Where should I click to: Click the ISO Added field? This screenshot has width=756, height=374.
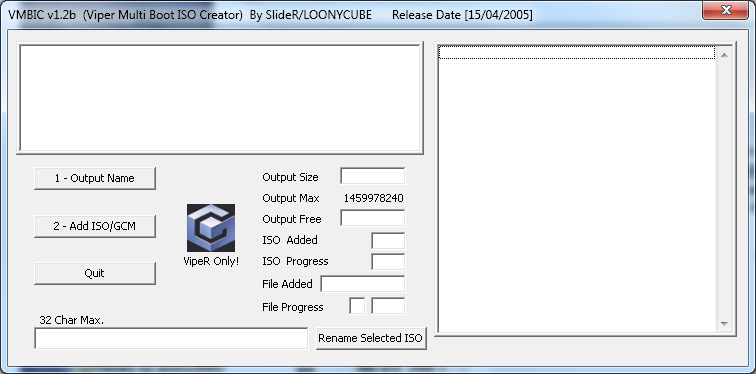pyautogui.click(x=388, y=240)
